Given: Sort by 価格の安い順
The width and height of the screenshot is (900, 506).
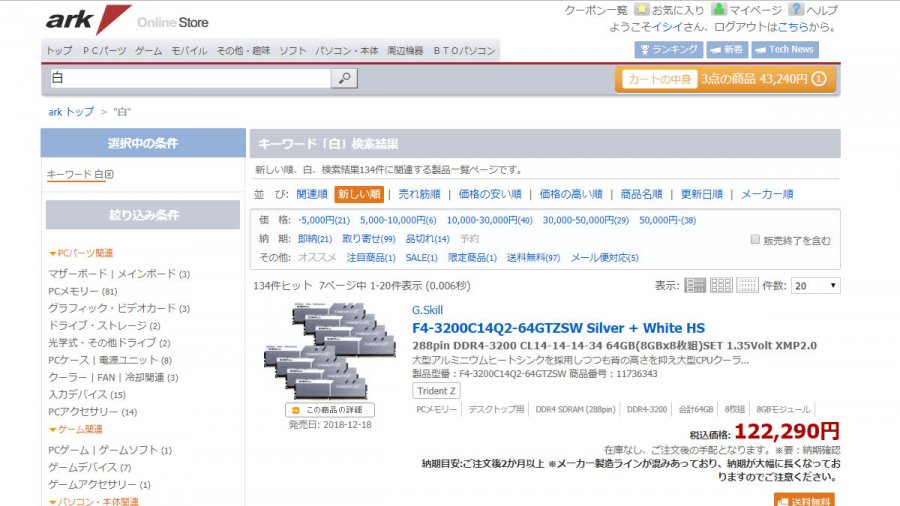Looking at the screenshot, I should pyautogui.click(x=490, y=194).
